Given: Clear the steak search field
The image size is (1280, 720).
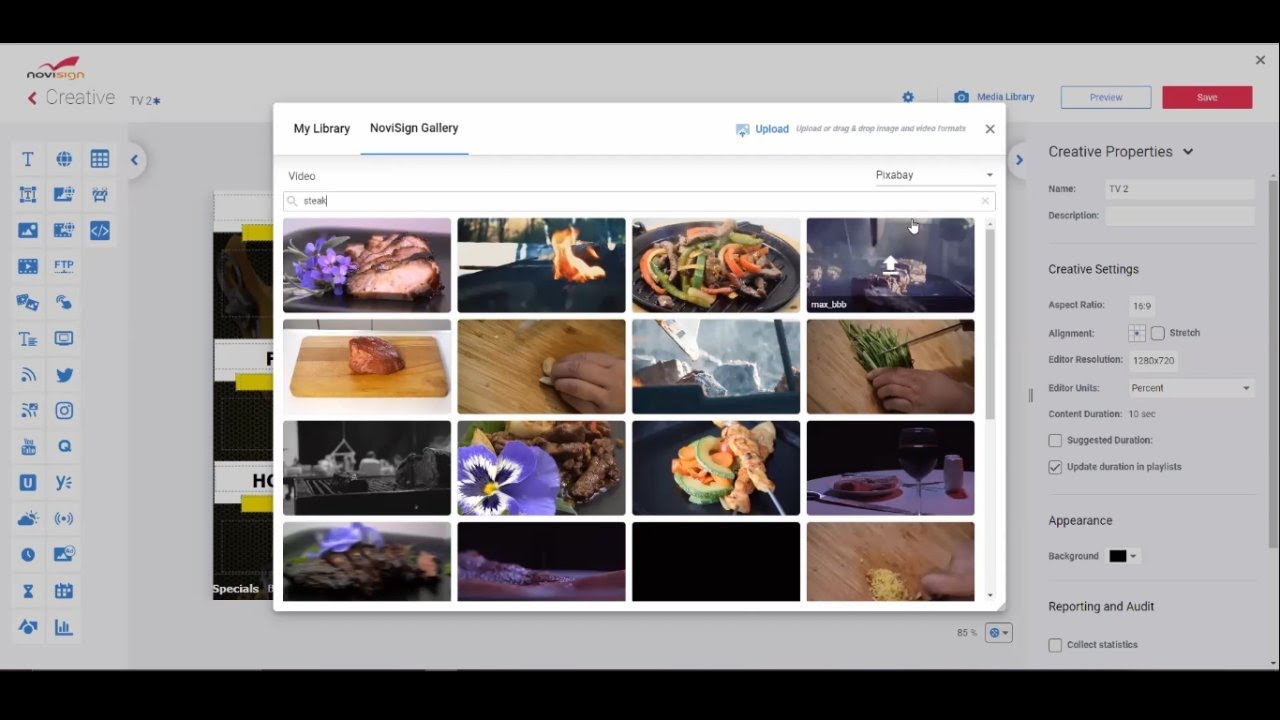Looking at the screenshot, I should point(985,201).
